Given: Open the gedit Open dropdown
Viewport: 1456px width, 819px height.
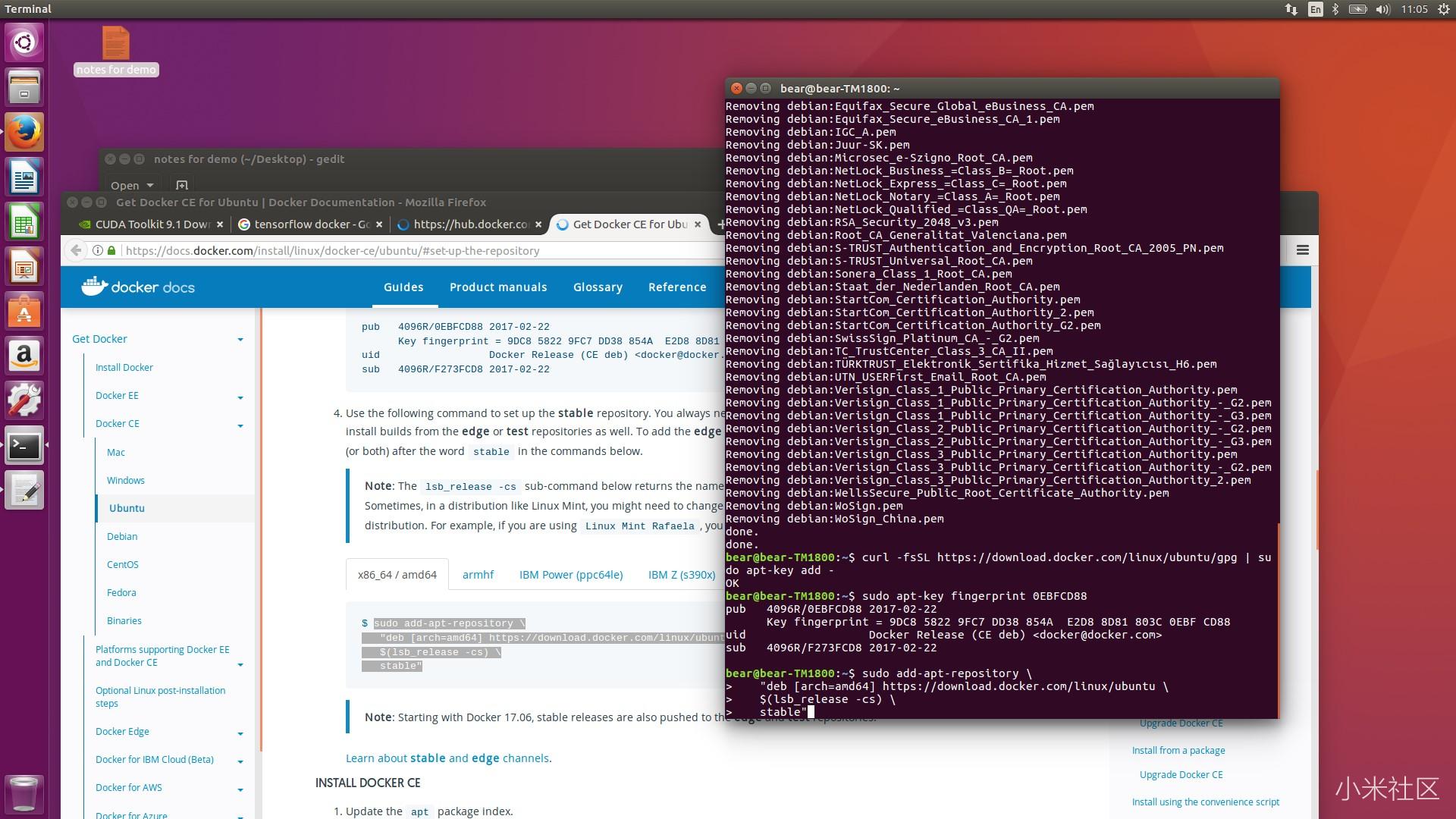Looking at the screenshot, I should (x=132, y=185).
